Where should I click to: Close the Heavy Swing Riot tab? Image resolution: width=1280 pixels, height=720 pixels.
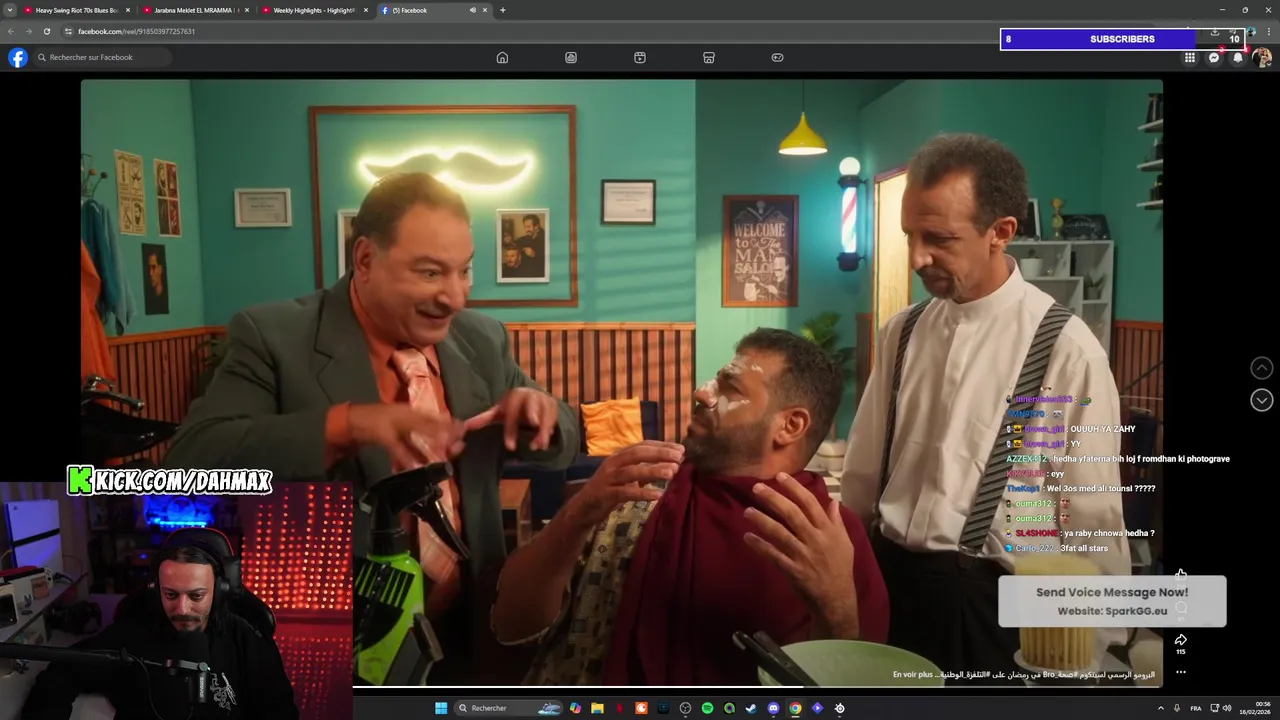127,10
